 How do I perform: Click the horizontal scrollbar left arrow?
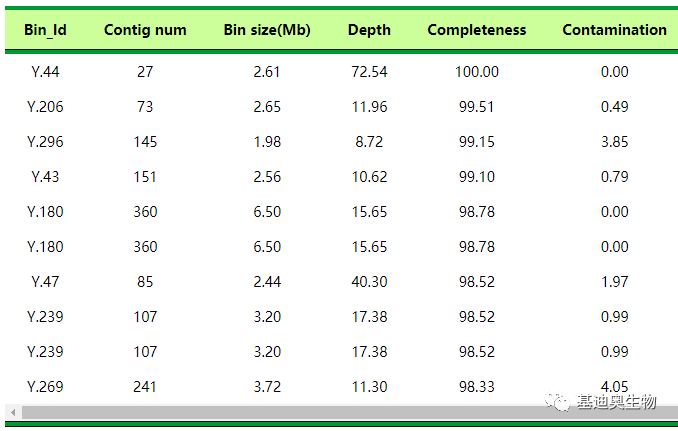[12, 413]
